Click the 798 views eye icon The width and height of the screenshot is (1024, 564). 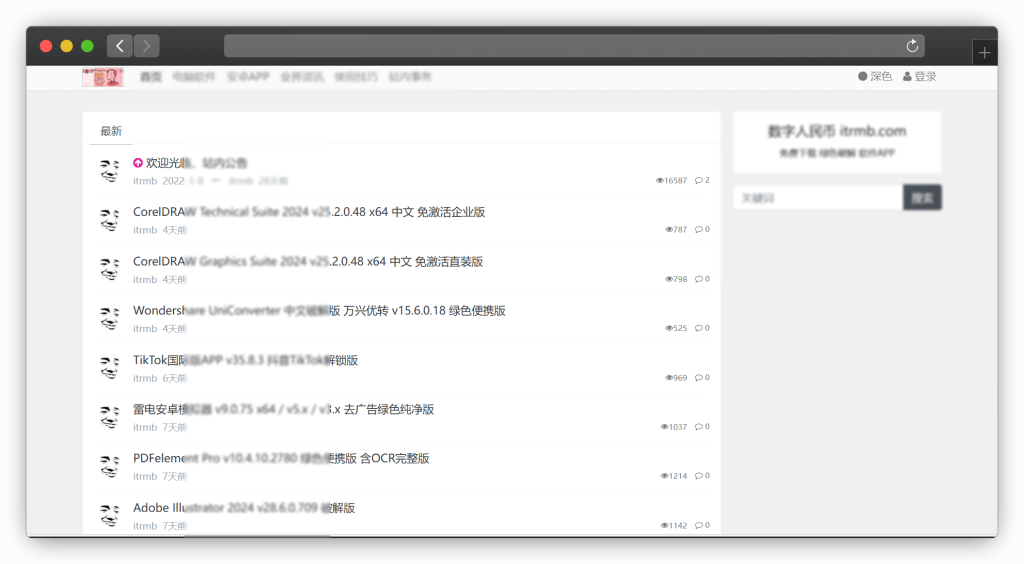pos(669,279)
